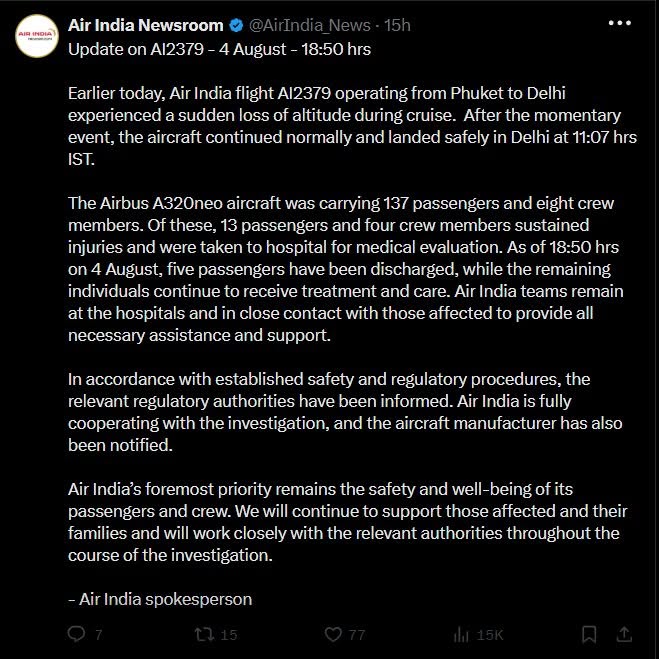
Task: Click the paragraph about Phuket to Delhi flight
Action: pos(352,126)
